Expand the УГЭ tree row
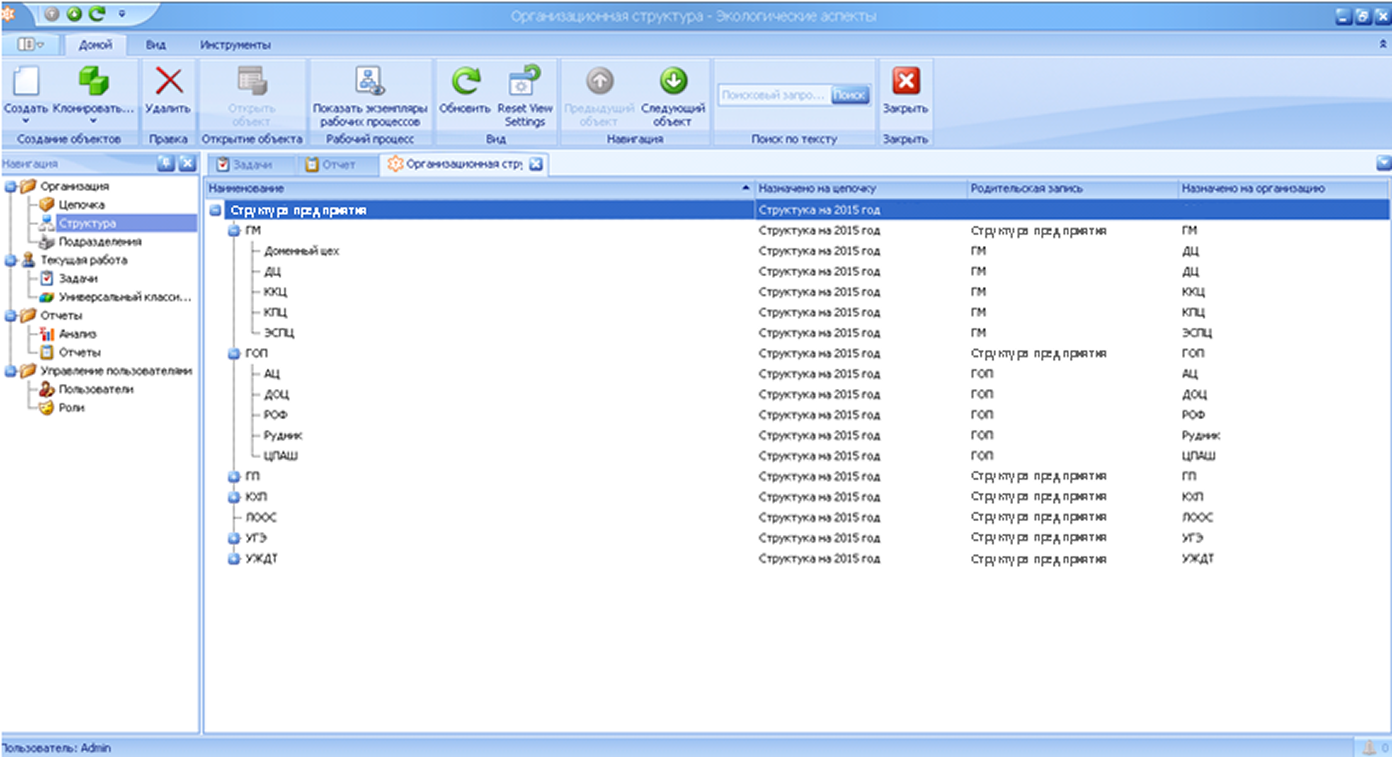Screen dimensions: 1392x757 tap(234, 538)
